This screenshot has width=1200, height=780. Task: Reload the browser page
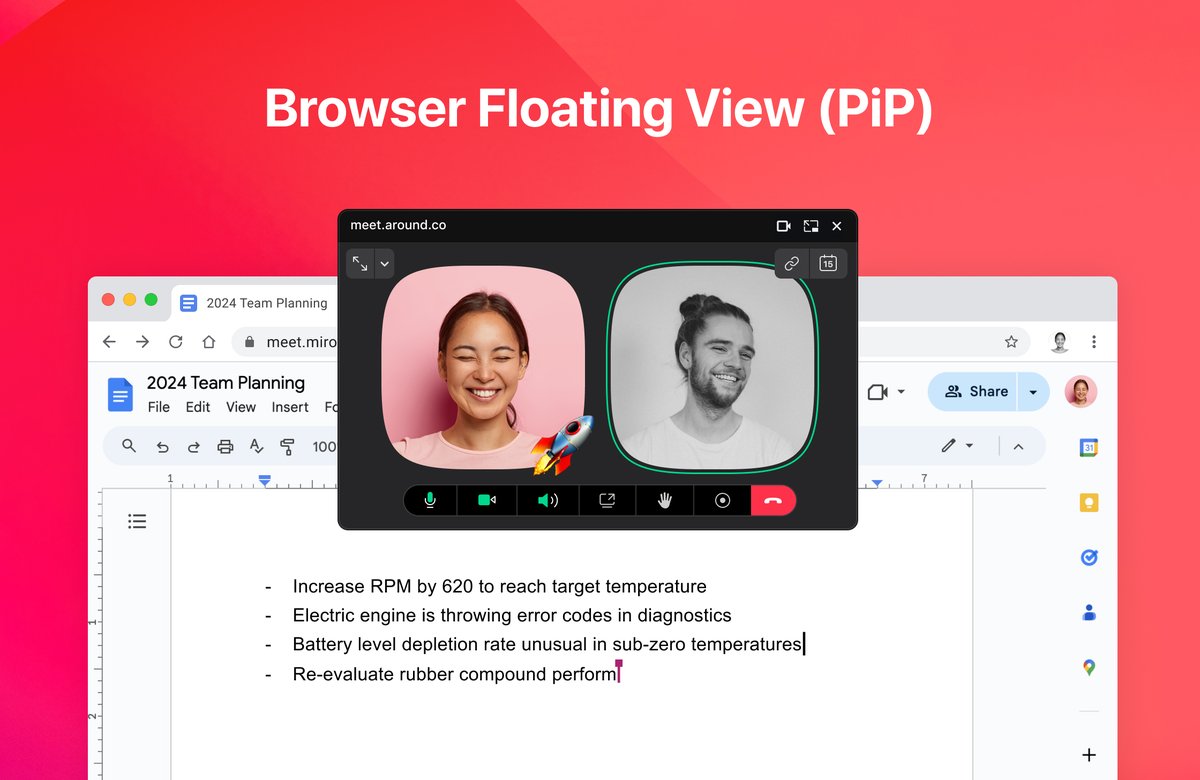click(x=176, y=342)
